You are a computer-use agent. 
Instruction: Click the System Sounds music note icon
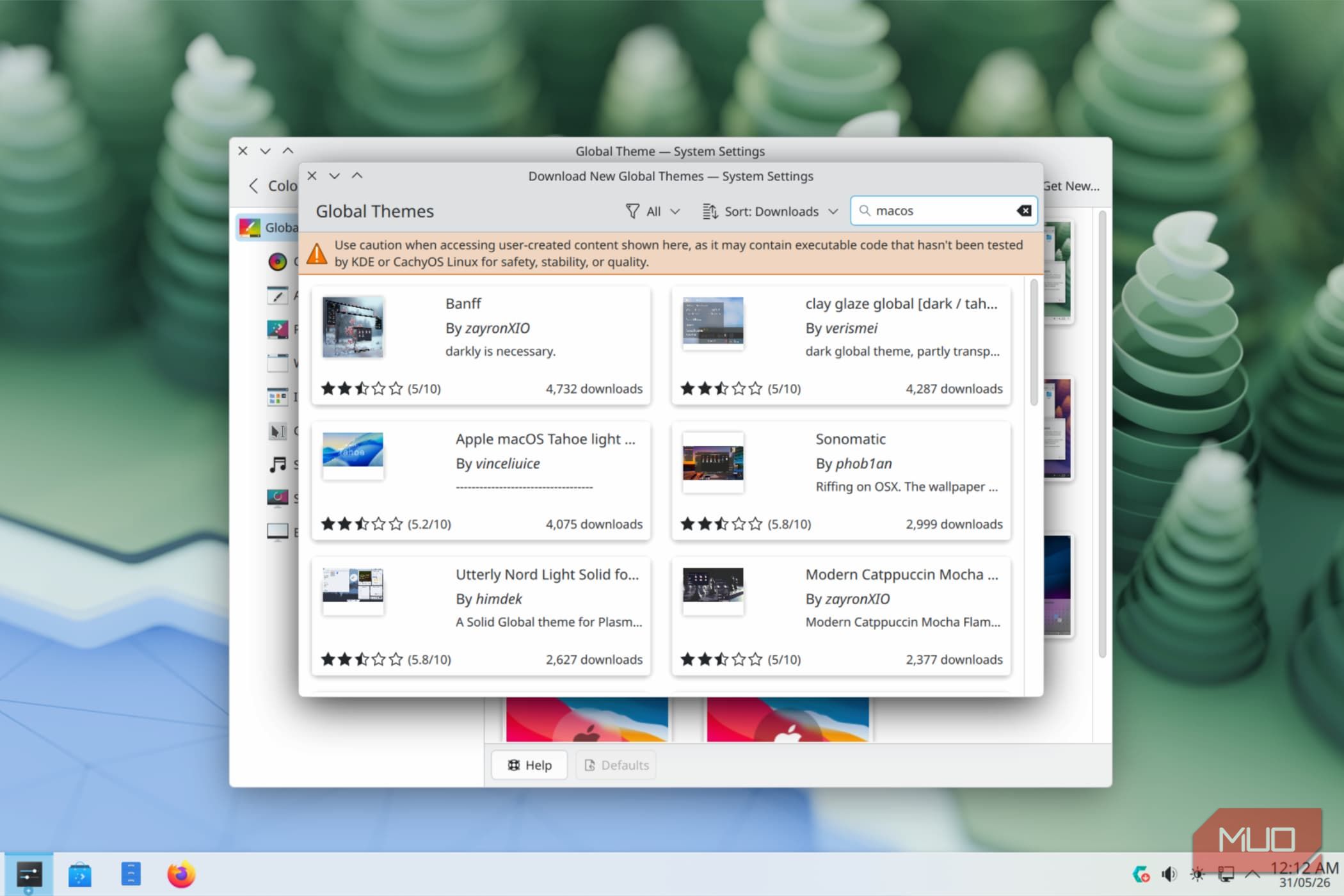(x=277, y=465)
